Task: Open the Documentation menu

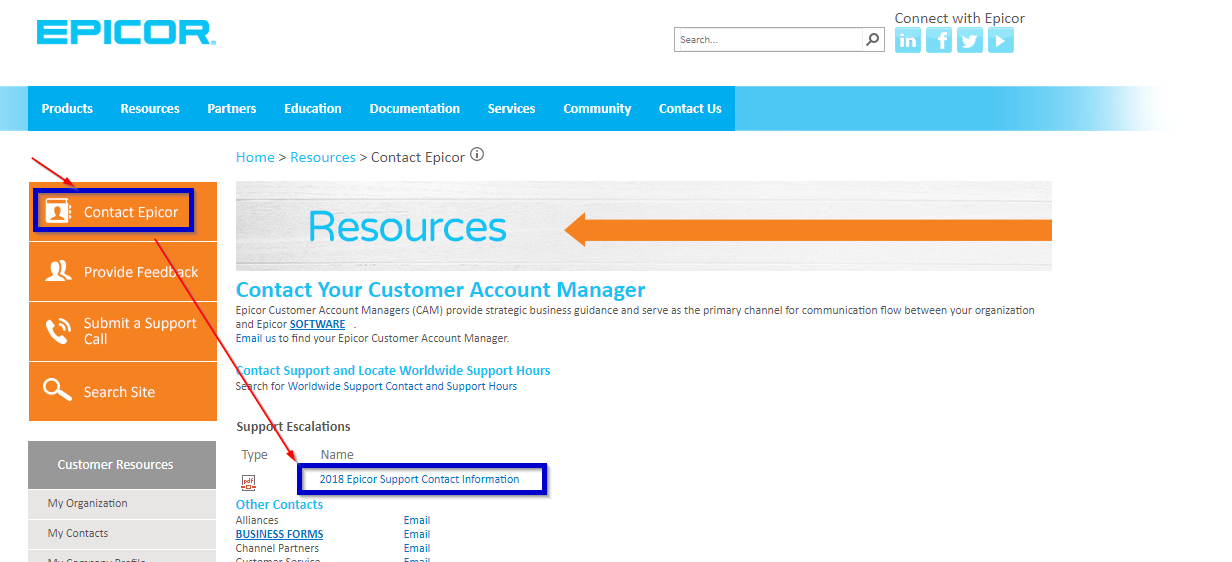Action: click(x=415, y=109)
